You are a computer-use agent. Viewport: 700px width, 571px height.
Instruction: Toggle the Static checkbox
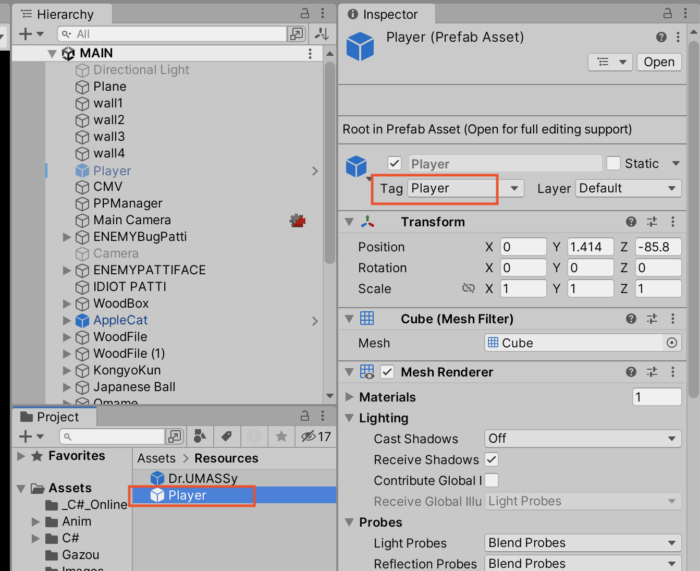click(613, 163)
